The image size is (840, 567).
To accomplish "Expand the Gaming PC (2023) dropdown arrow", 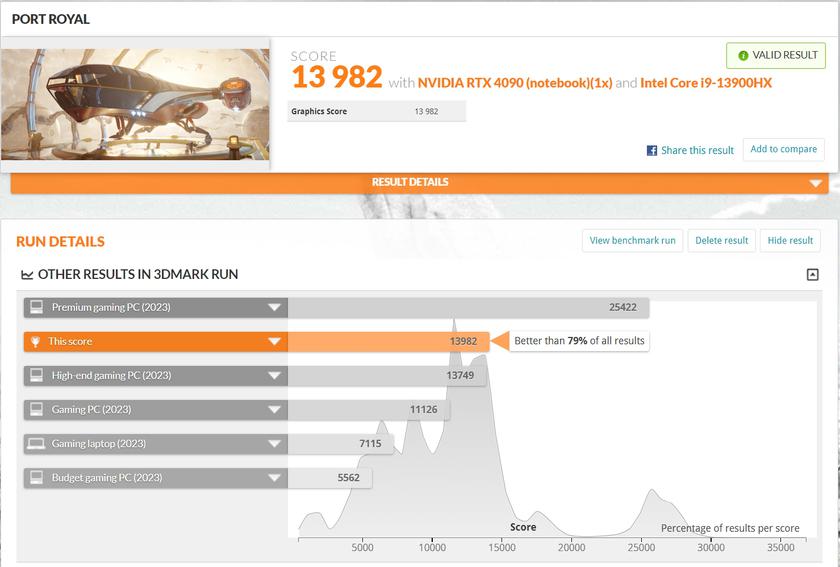I will click(x=274, y=409).
